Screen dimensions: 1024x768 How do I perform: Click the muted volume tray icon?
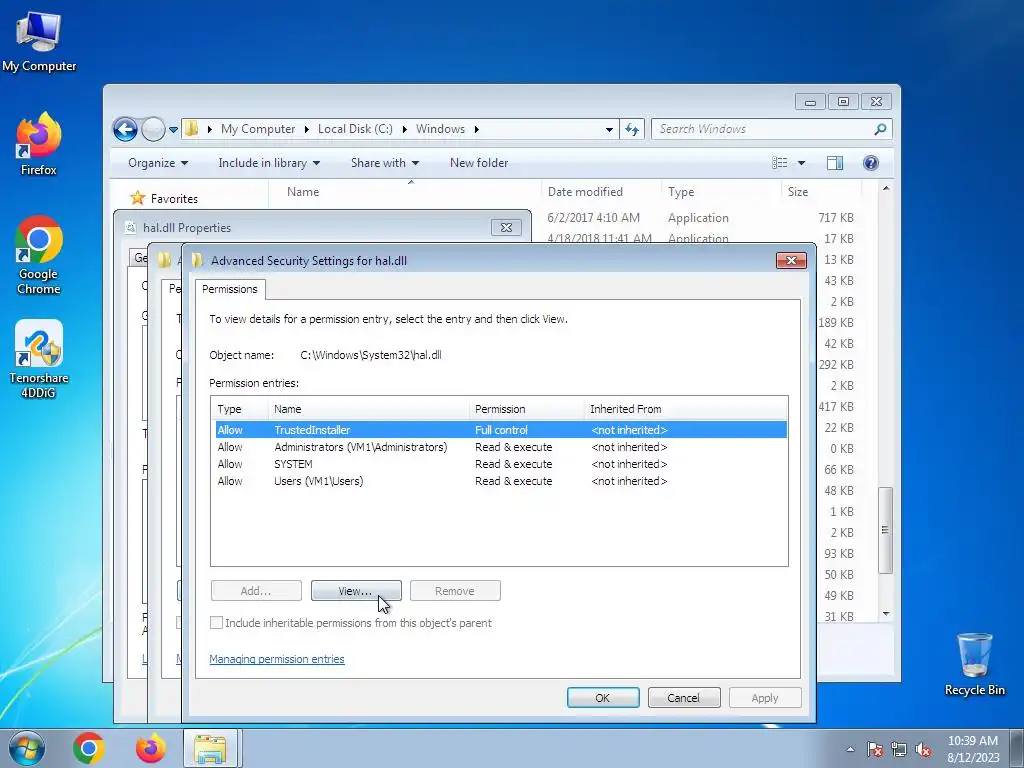click(x=923, y=750)
